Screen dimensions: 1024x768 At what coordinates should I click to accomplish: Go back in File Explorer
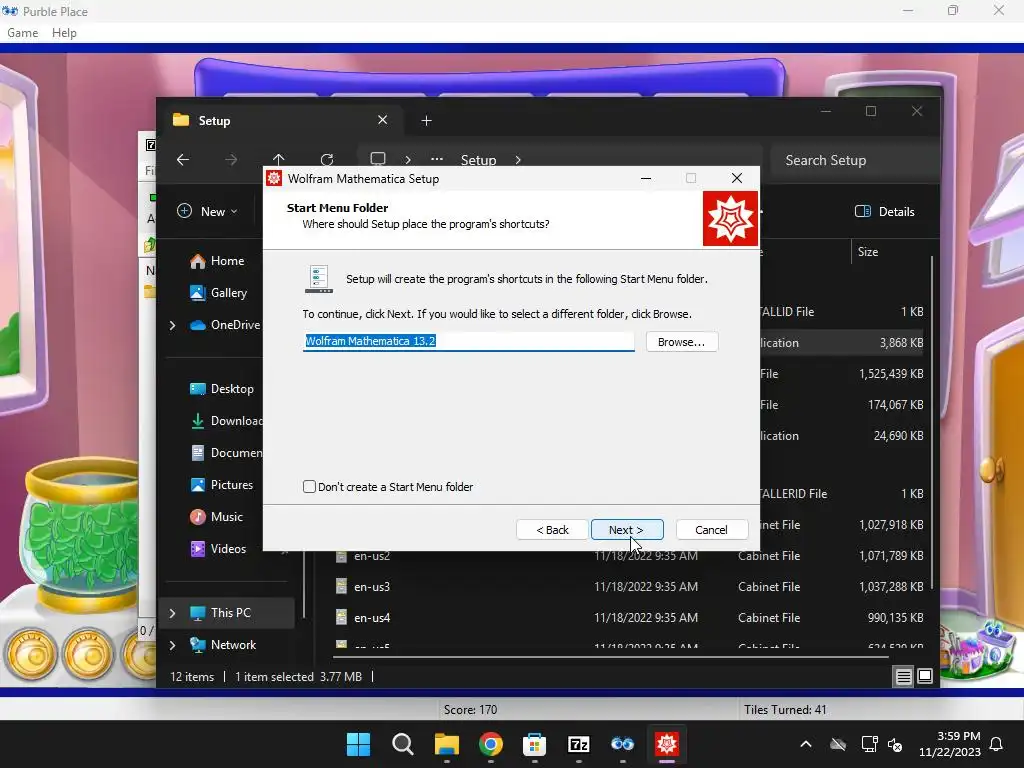183,160
